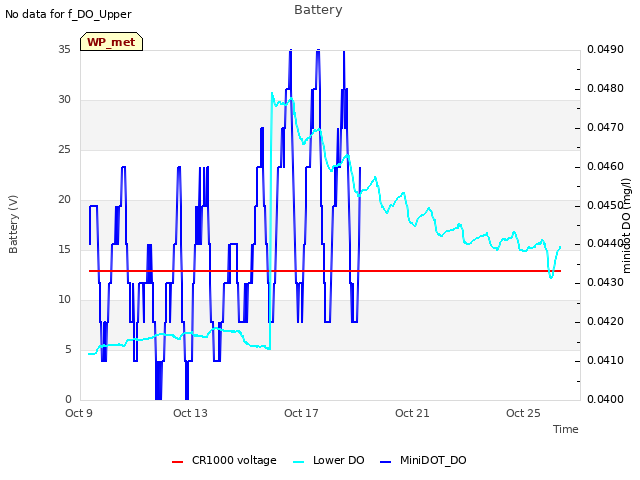The height and width of the screenshot is (480, 640).
Task: Click the 15 left axis tick label
Action: coord(64,249)
